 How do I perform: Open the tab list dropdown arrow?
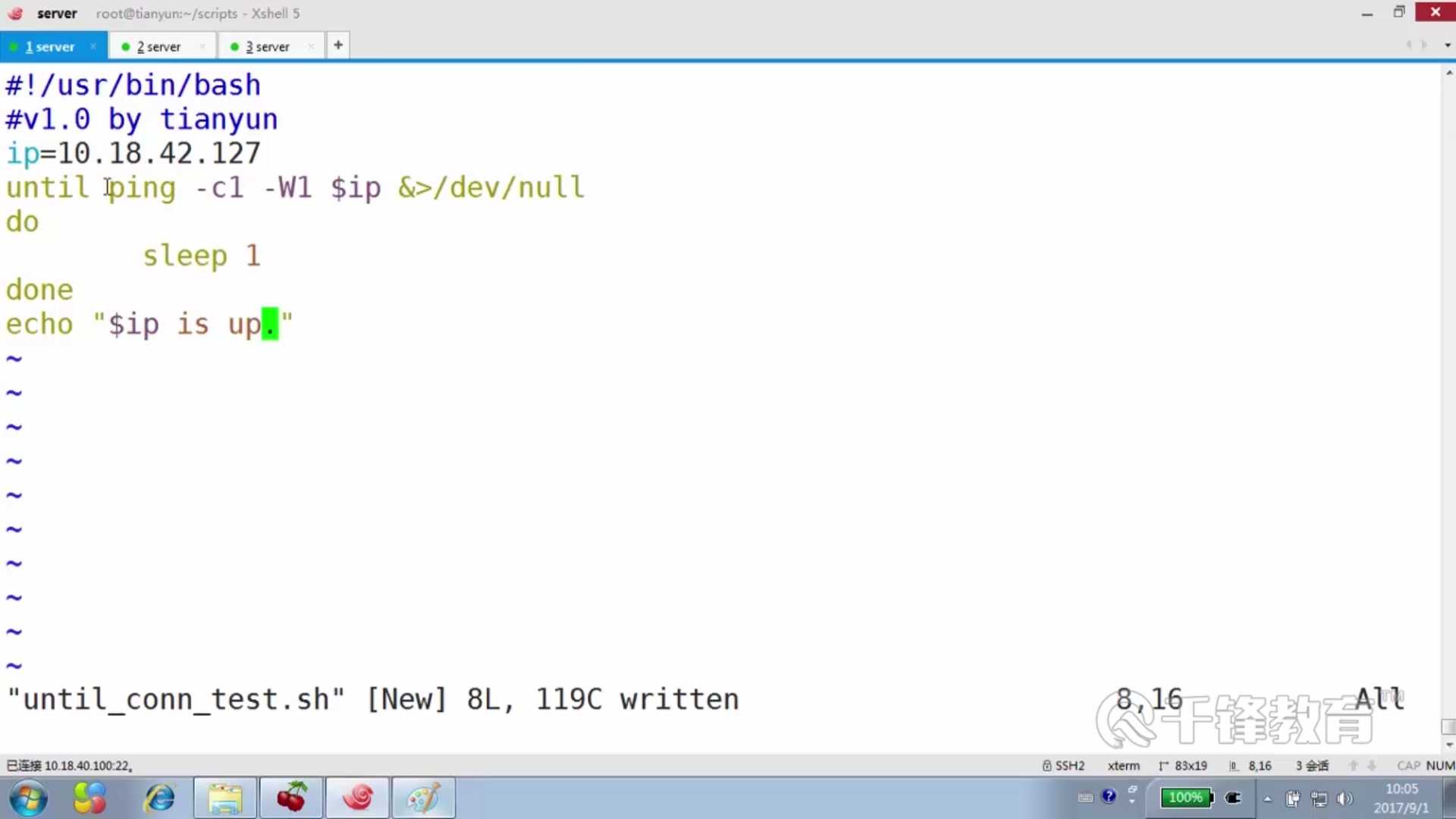click(1448, 45)
